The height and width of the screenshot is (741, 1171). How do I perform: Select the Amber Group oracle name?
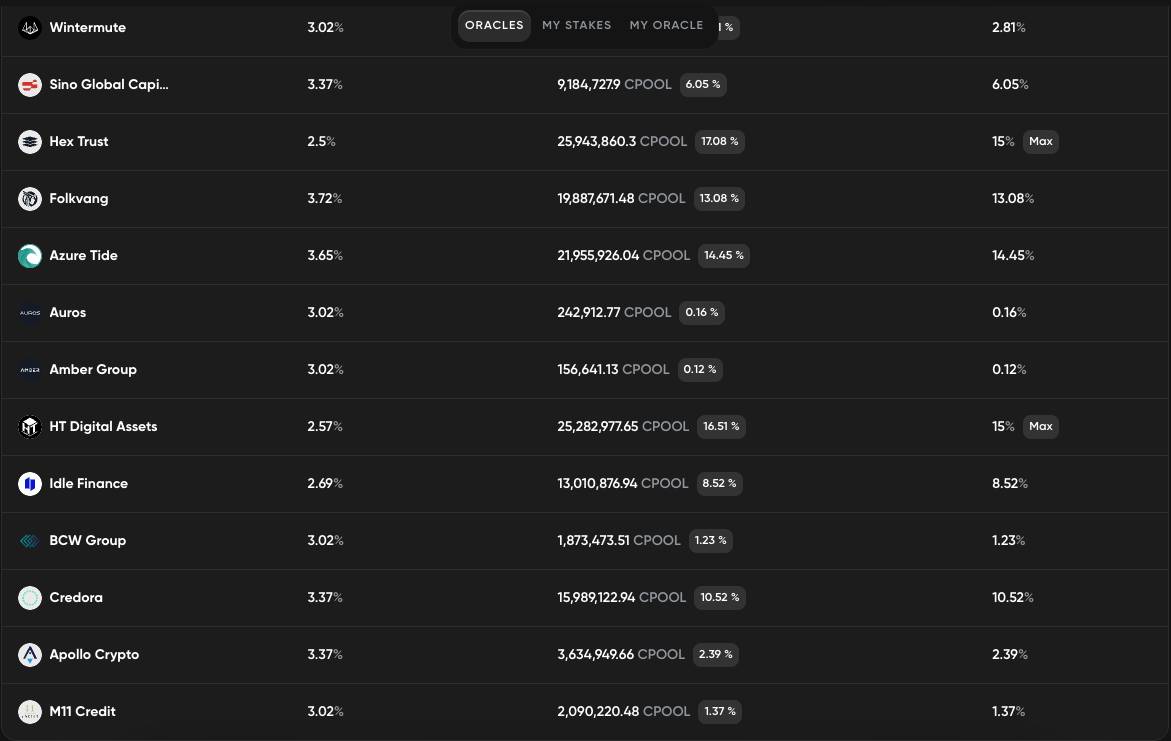click(x=93, y=369)
